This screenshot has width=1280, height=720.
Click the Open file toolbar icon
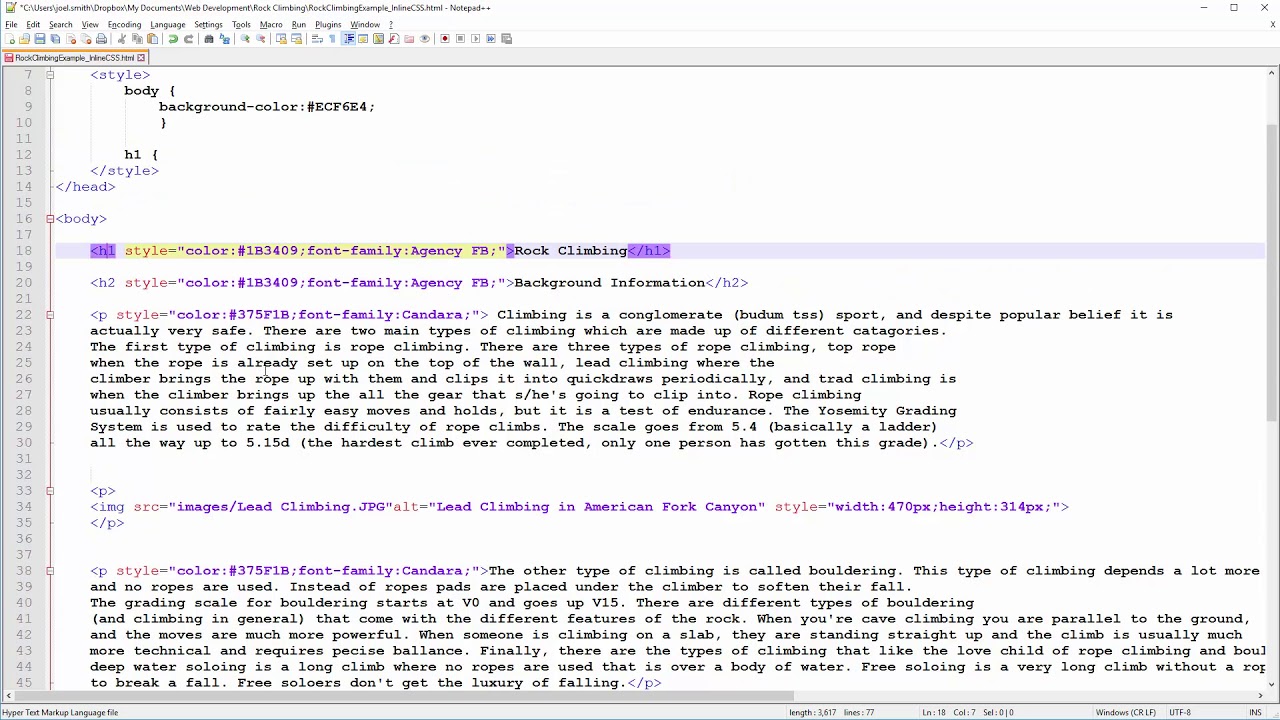click(x=24, y=39)
